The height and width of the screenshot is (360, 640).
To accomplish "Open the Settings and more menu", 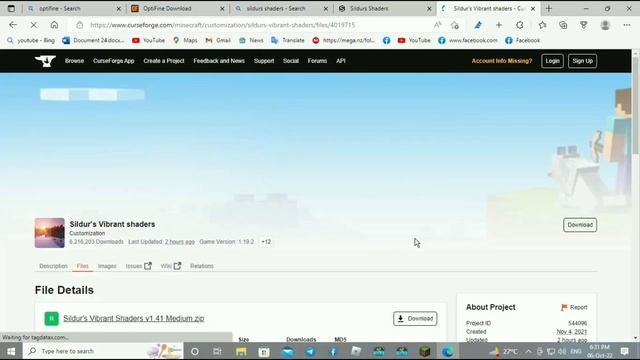I will [627, 25].
